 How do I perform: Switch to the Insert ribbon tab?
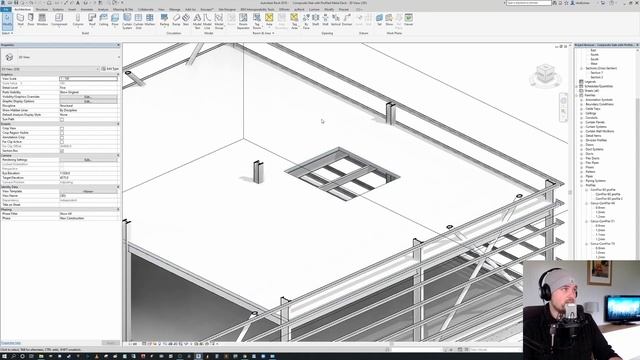[72, 9]
